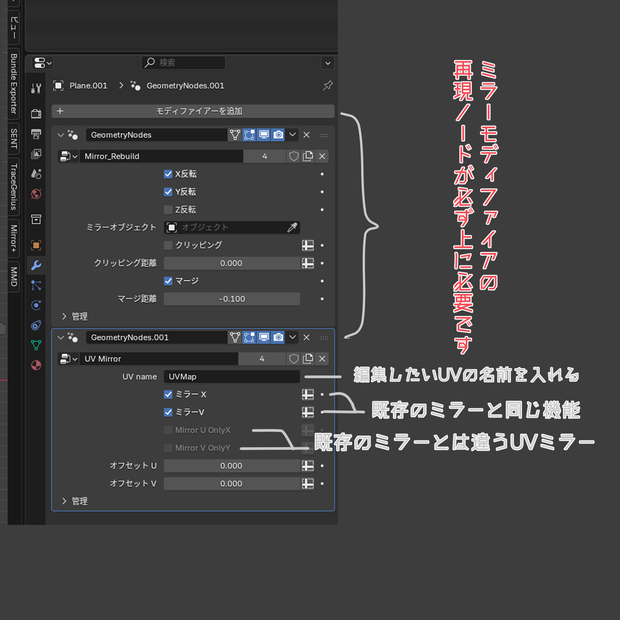Open the Render properties tab icon

(36, 114)
